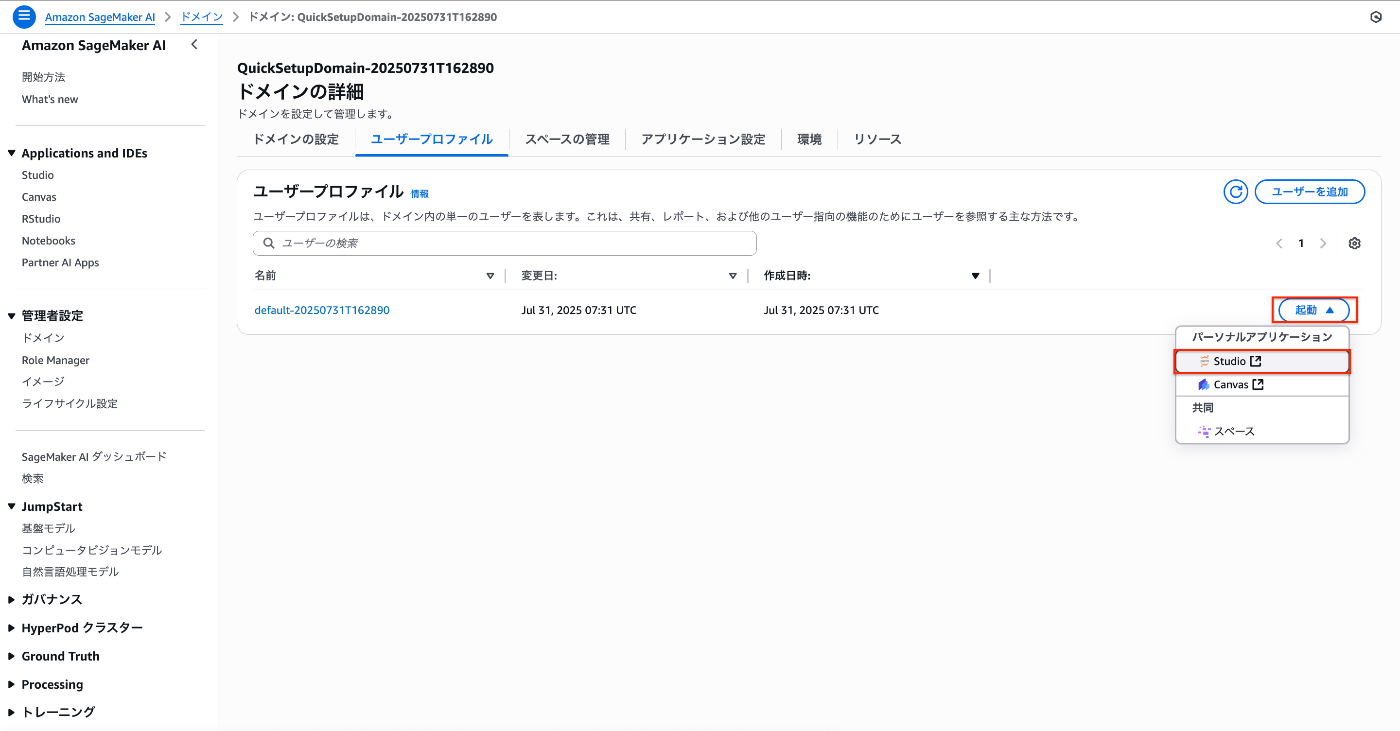Open コンピュータビジョンモデル in sidebar
Screen dimensions: 1400x731
click(x=92, y=551)
